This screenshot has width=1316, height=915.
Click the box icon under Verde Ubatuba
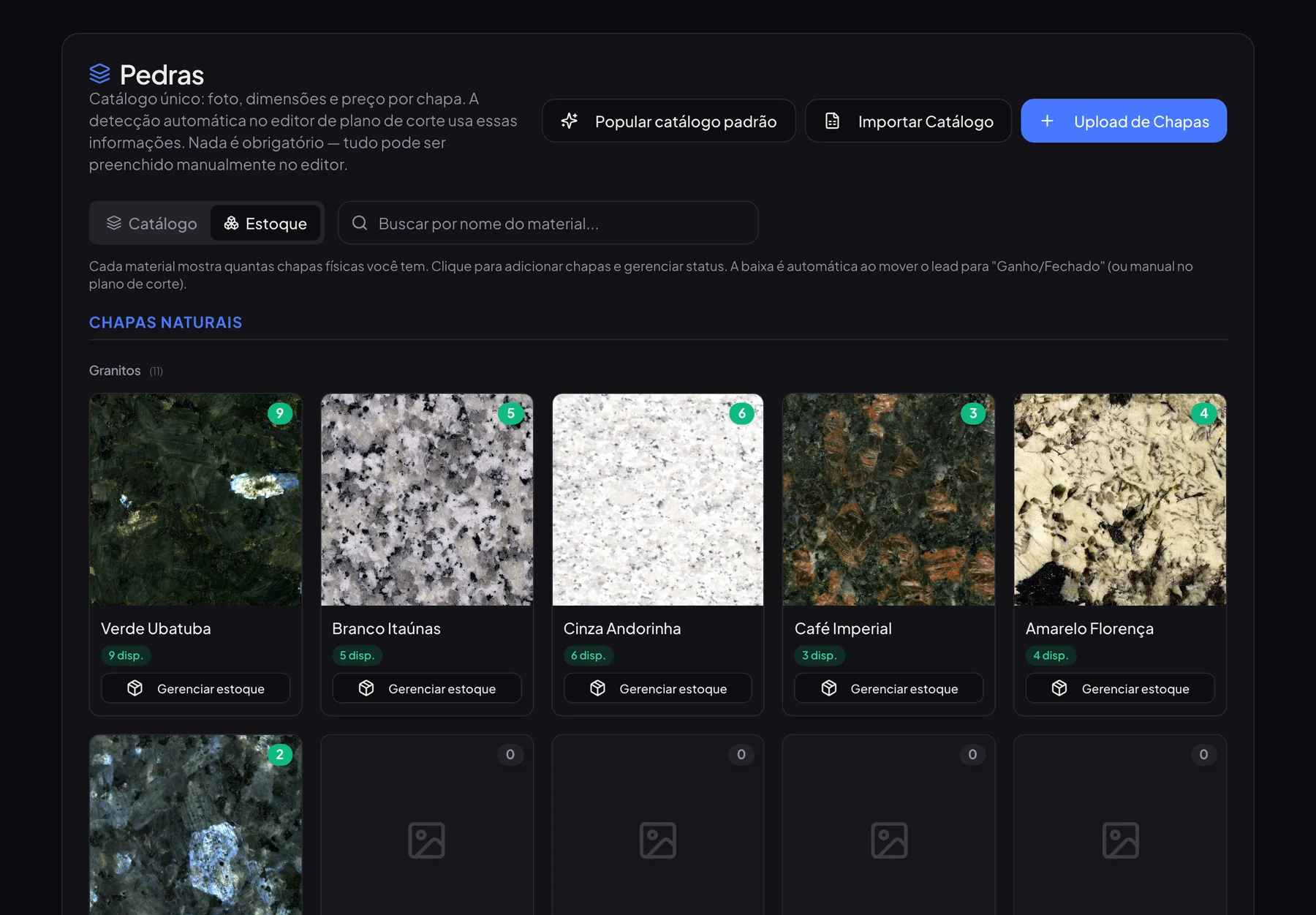click(x=135, y=688)
